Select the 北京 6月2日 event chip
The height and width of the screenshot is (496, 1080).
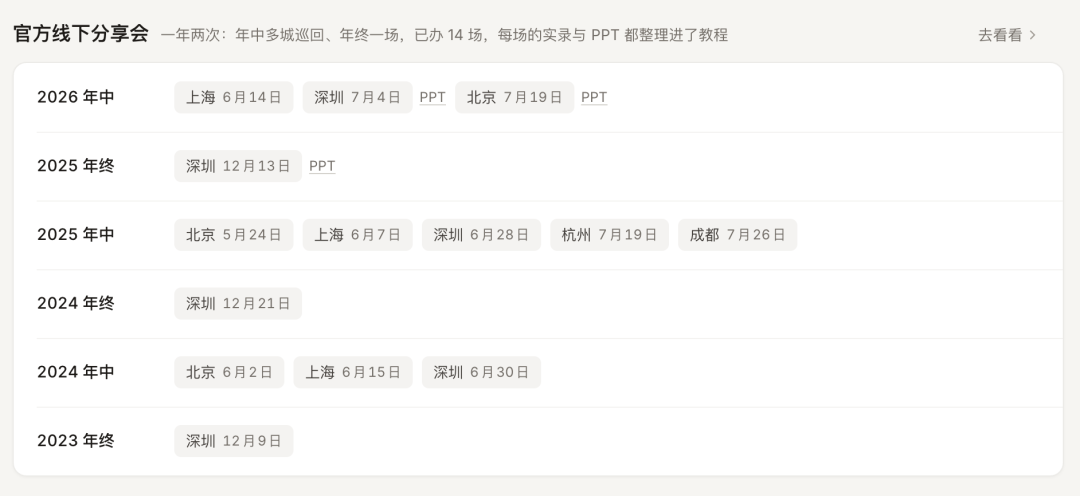pyautogui.click(x=229, y=373)
